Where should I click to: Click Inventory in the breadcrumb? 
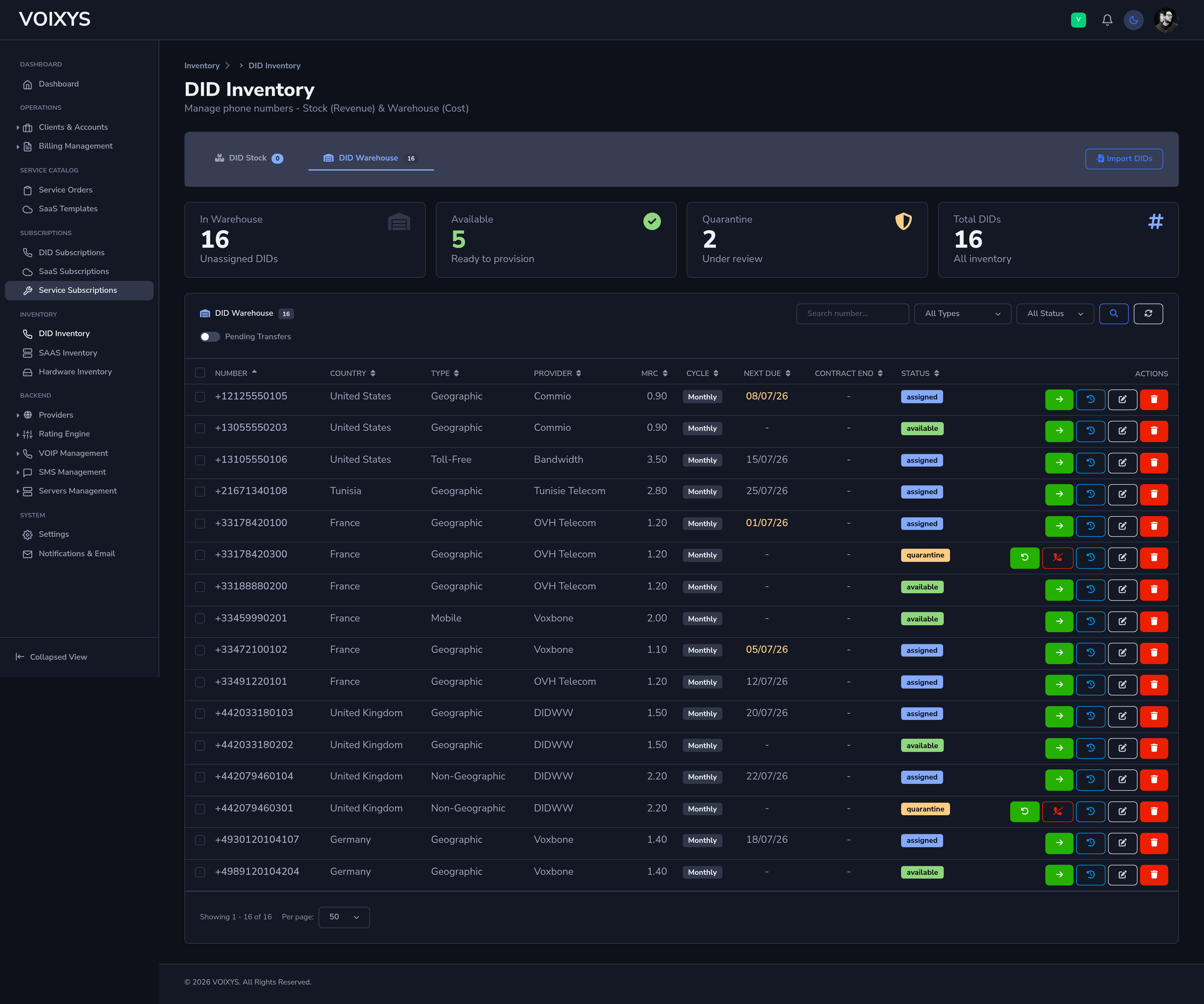click(202, 66)
